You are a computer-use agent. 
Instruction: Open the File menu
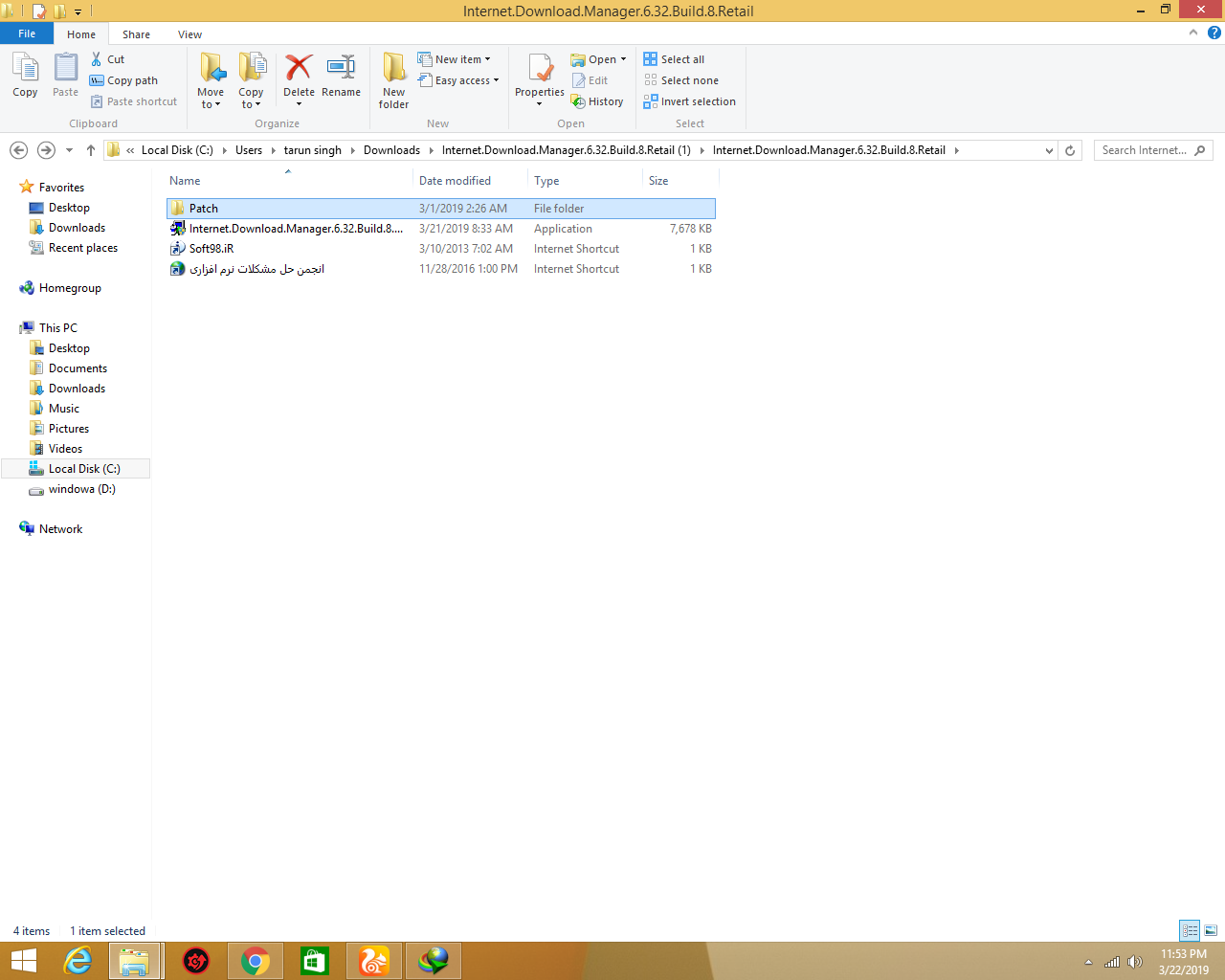click(x=27, y=33)
